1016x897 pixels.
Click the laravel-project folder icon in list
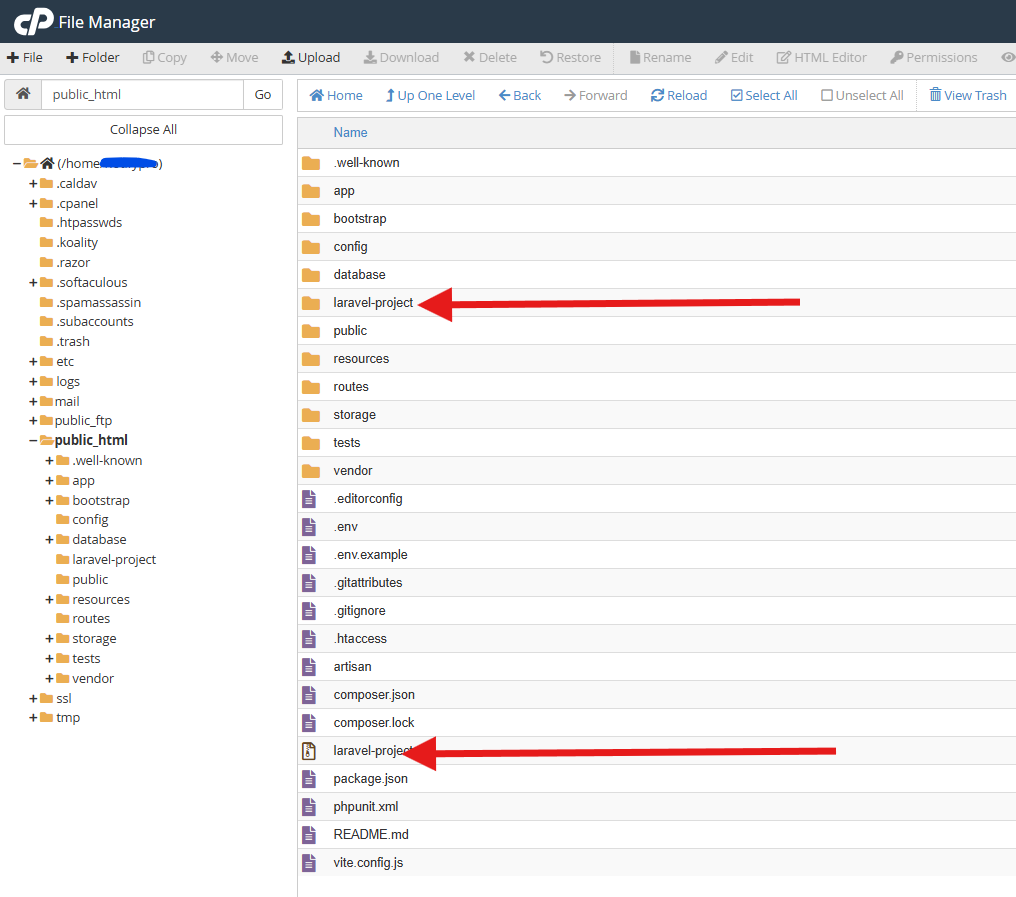(x=311, y=303)
